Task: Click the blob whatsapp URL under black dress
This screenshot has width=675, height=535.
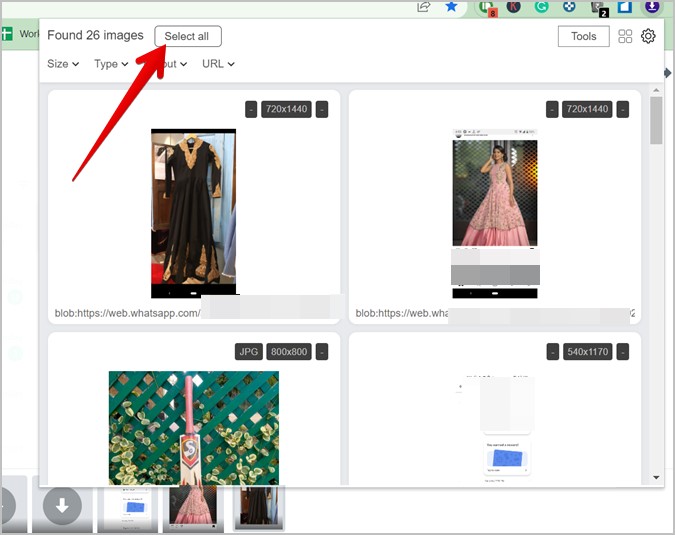Action: [x=127, y=313]
